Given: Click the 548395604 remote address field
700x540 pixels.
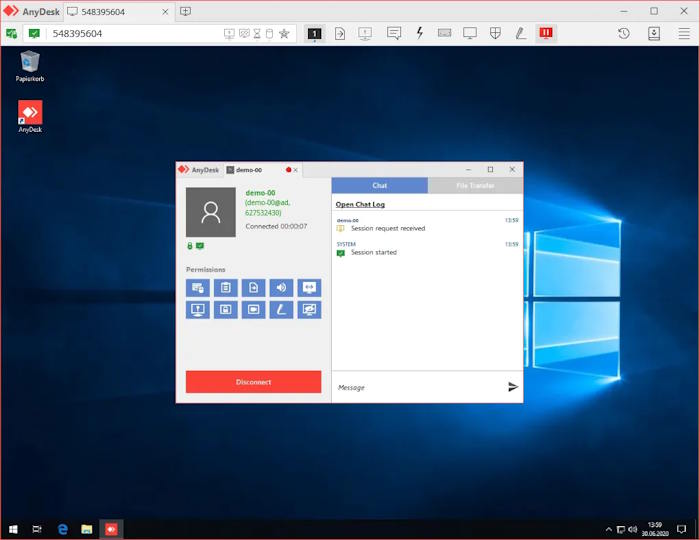Looking at the screenshot, I should 134,33.
